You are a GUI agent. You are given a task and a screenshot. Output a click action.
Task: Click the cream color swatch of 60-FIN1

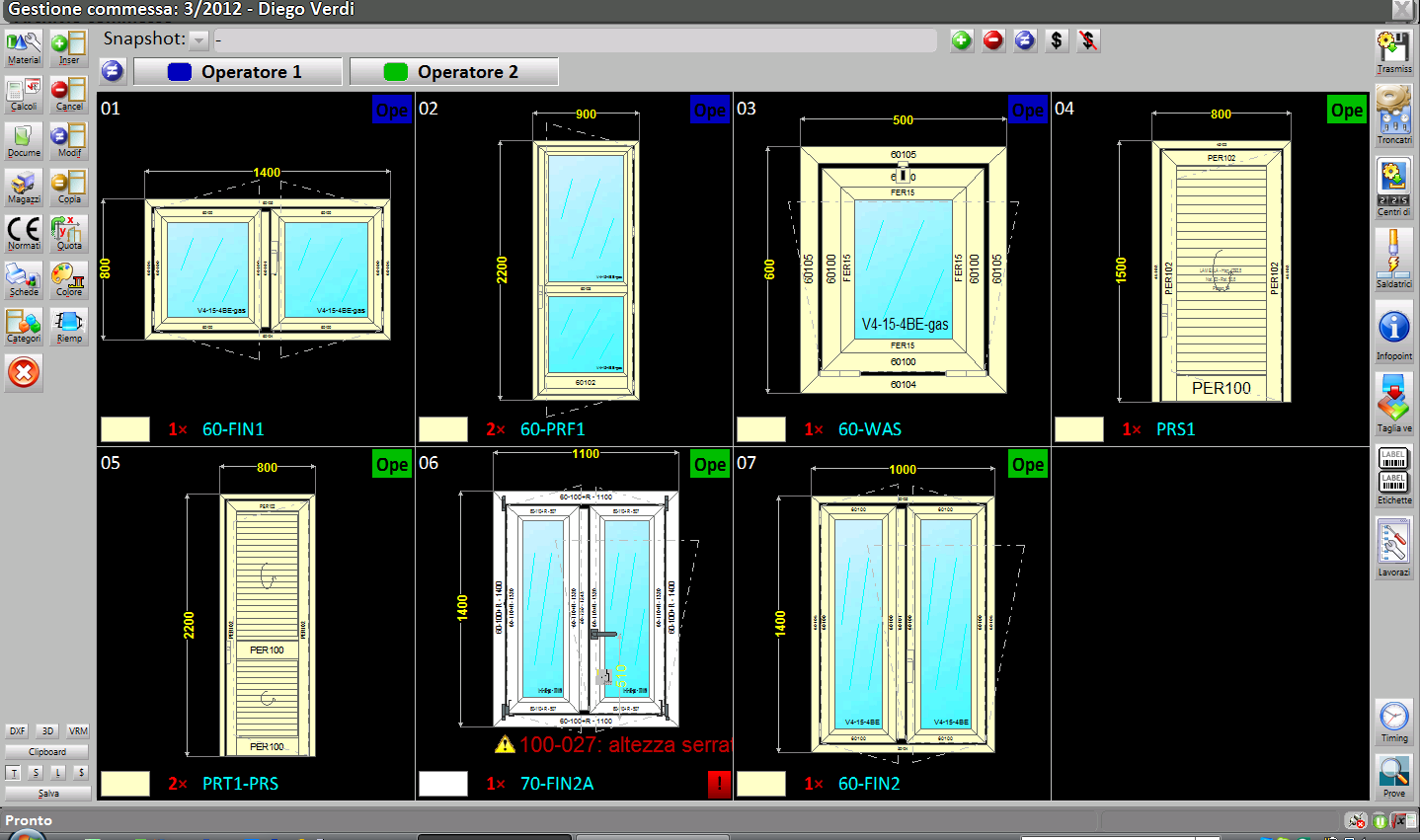click(125, 429)
